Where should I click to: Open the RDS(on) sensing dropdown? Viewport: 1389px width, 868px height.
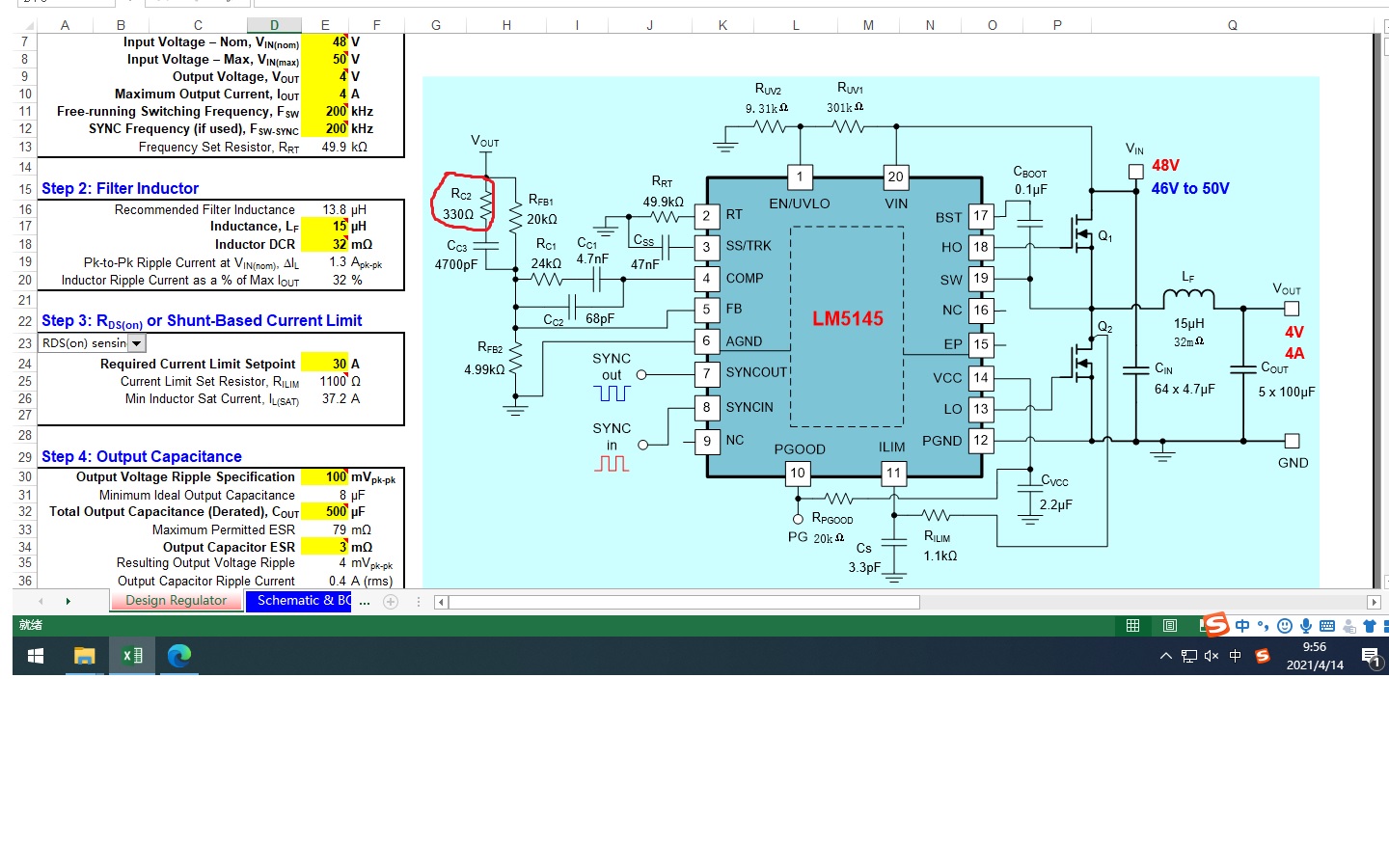pyautogui.click(x=137, y=343)
